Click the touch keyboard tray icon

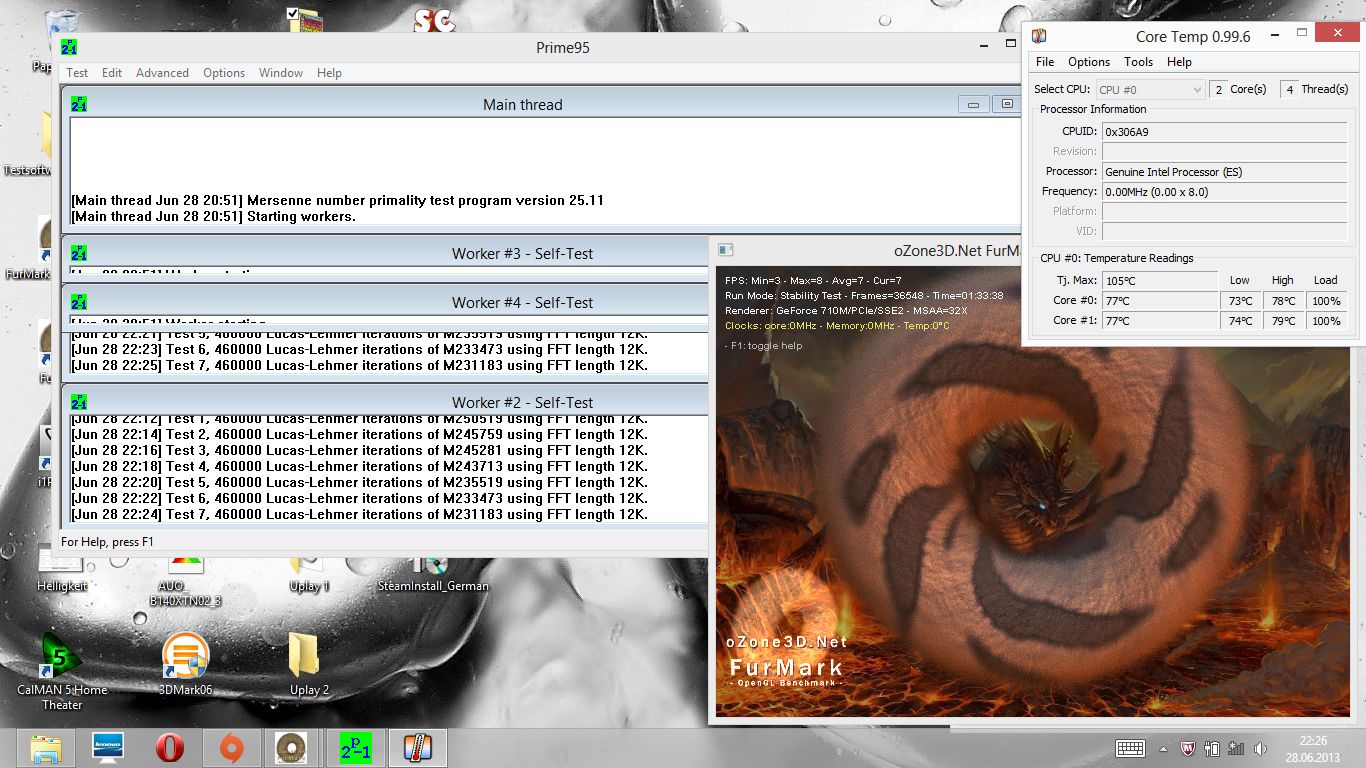pos(1130,748)
